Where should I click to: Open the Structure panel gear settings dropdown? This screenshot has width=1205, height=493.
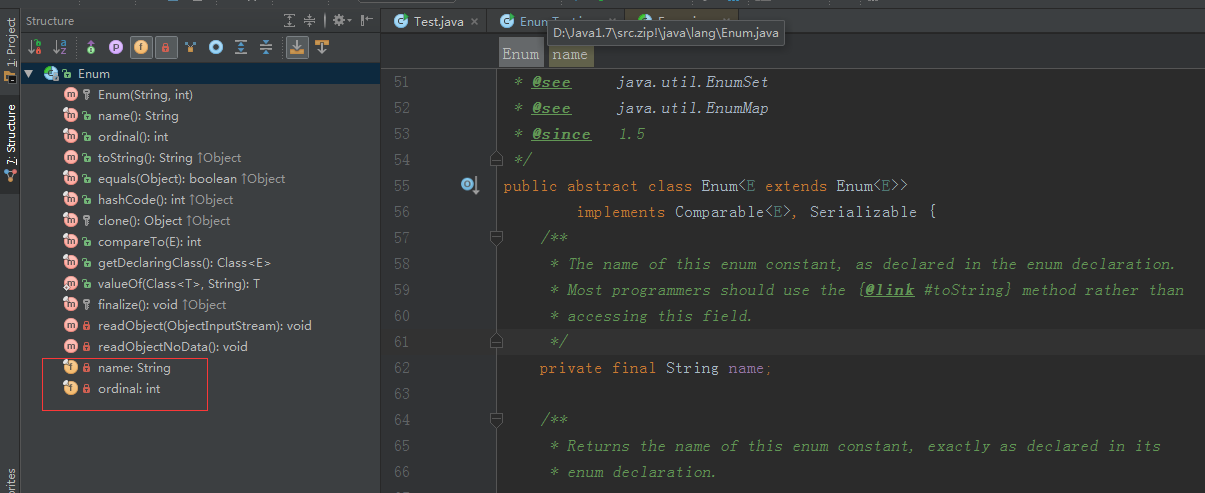tap(341, 20)
